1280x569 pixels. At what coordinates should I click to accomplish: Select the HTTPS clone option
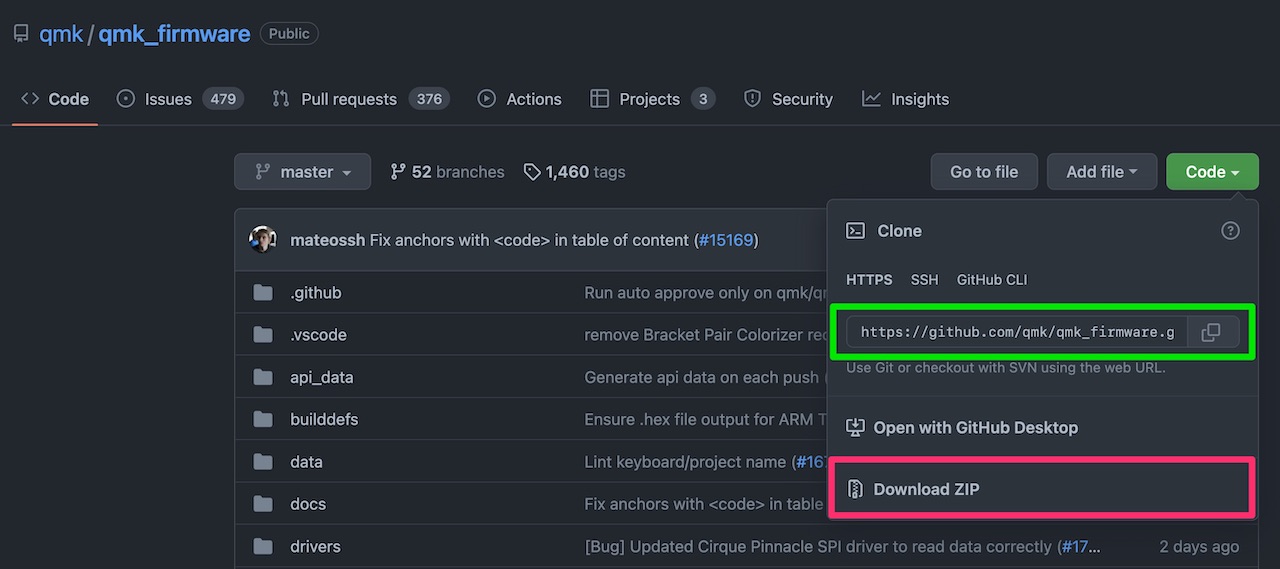coord(869,280)
